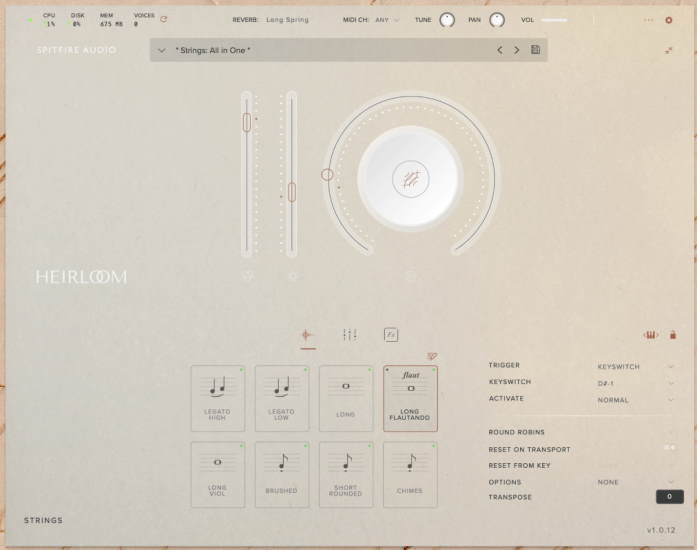
Task: Open the red settings gear icon
Action: click(x=669, y=20)
